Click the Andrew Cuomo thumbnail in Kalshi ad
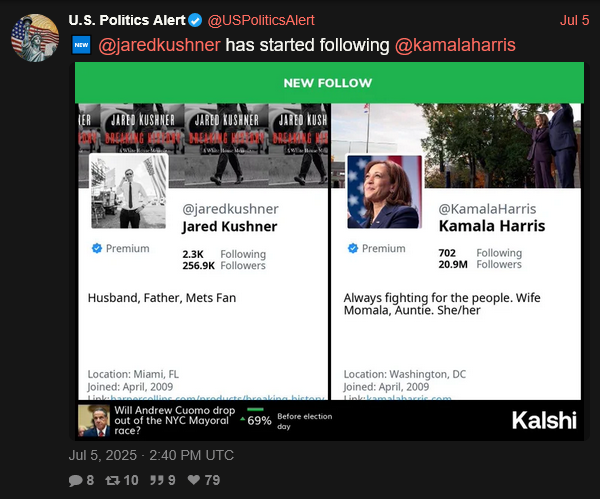Screen dimensions: 600x499 (94, 421)
